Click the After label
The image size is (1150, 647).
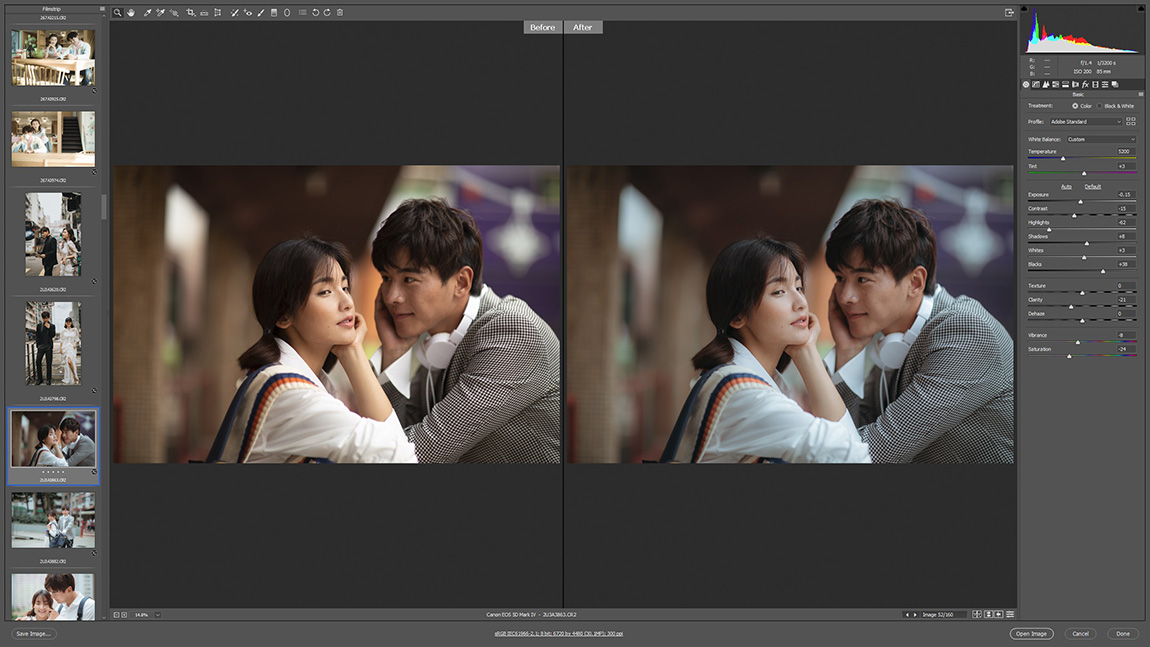pos(583,27)
